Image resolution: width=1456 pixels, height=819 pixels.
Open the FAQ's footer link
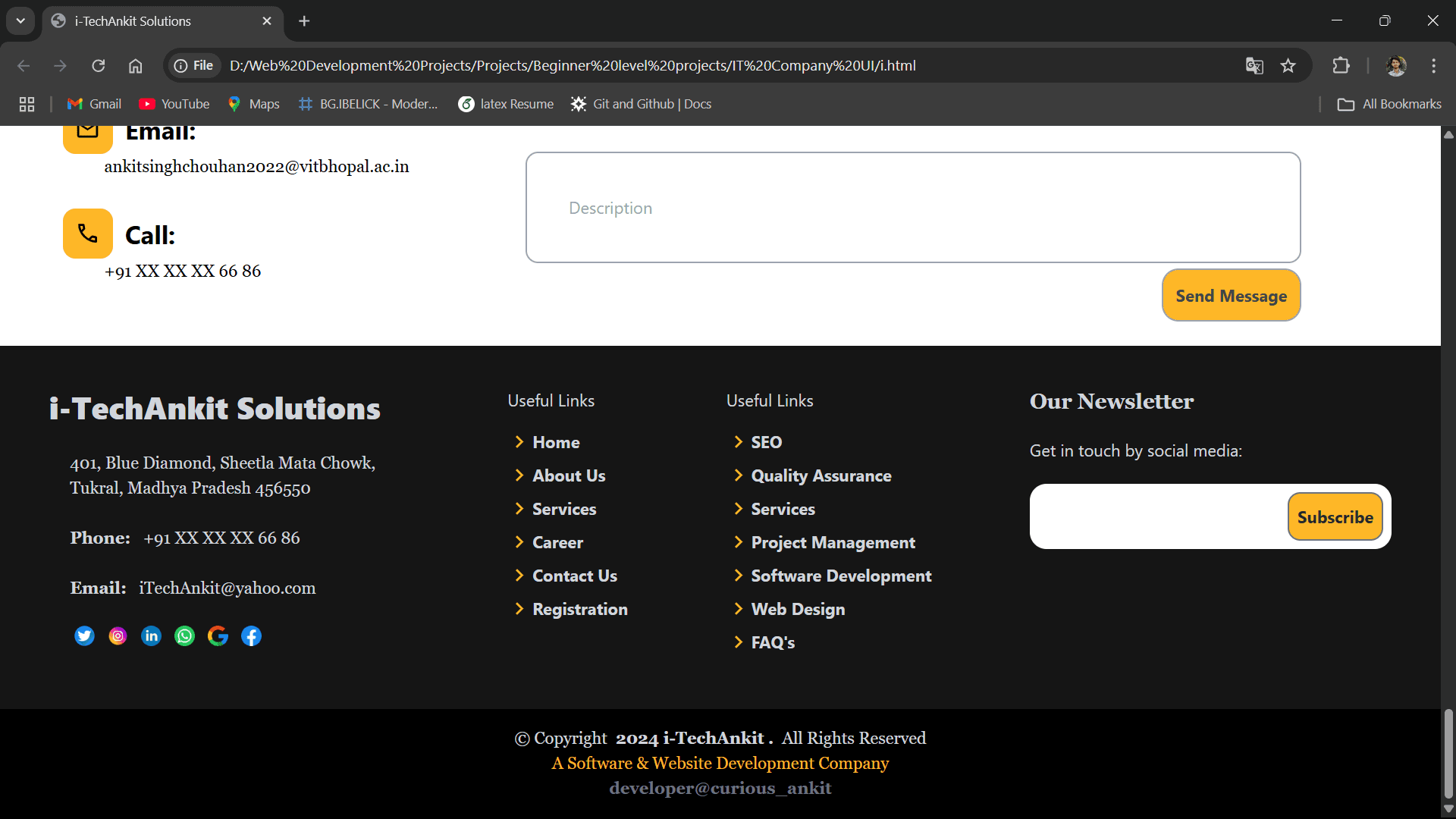(x=773, y=642)
